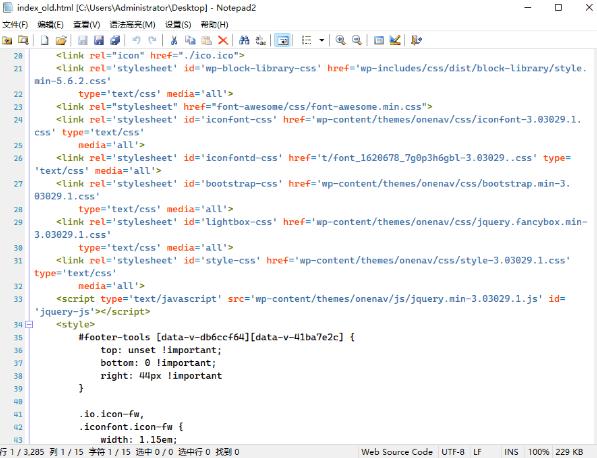The image size is (597, 458).
Task: Click line number 23 in the margin
Action: pyautogui.click(x=18, y=107)
